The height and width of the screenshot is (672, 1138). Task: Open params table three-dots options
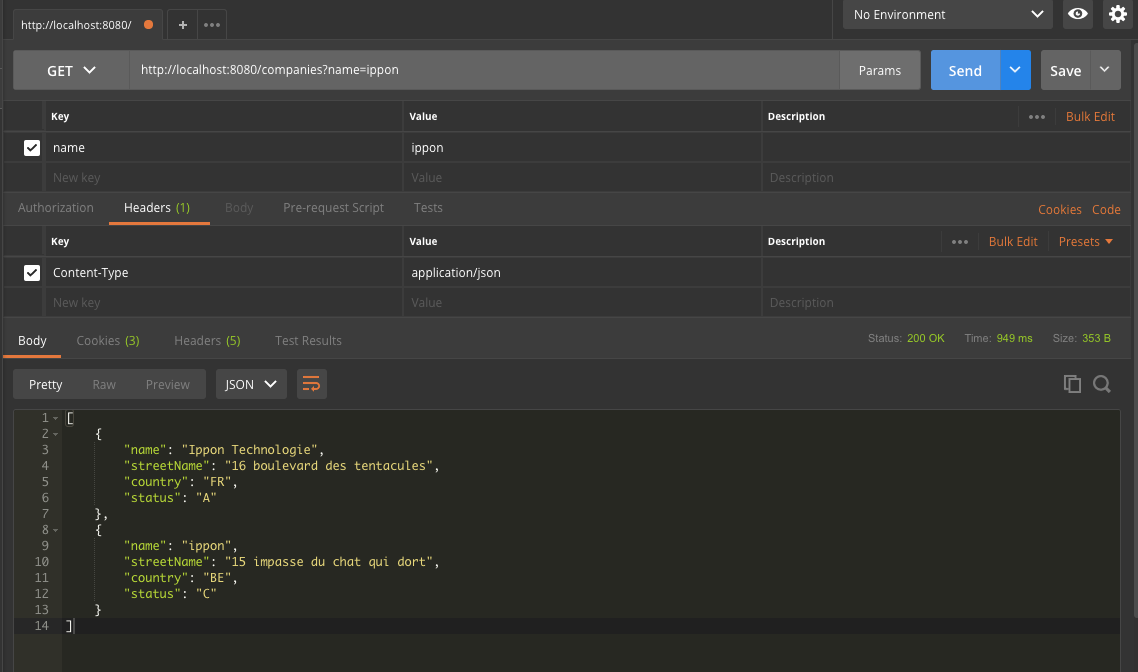(1037, 117)
